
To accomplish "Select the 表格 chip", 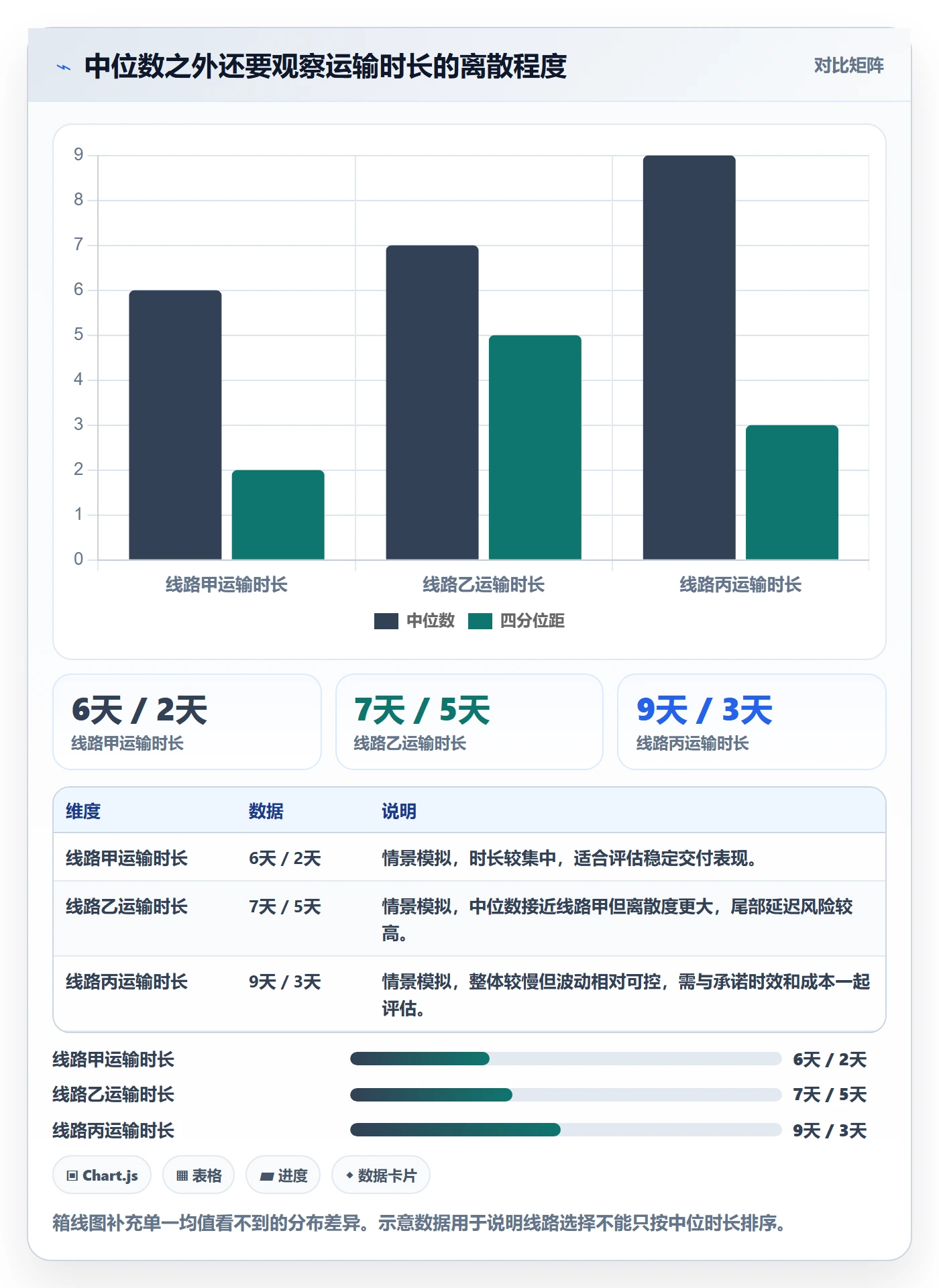I will point(199,1175).
